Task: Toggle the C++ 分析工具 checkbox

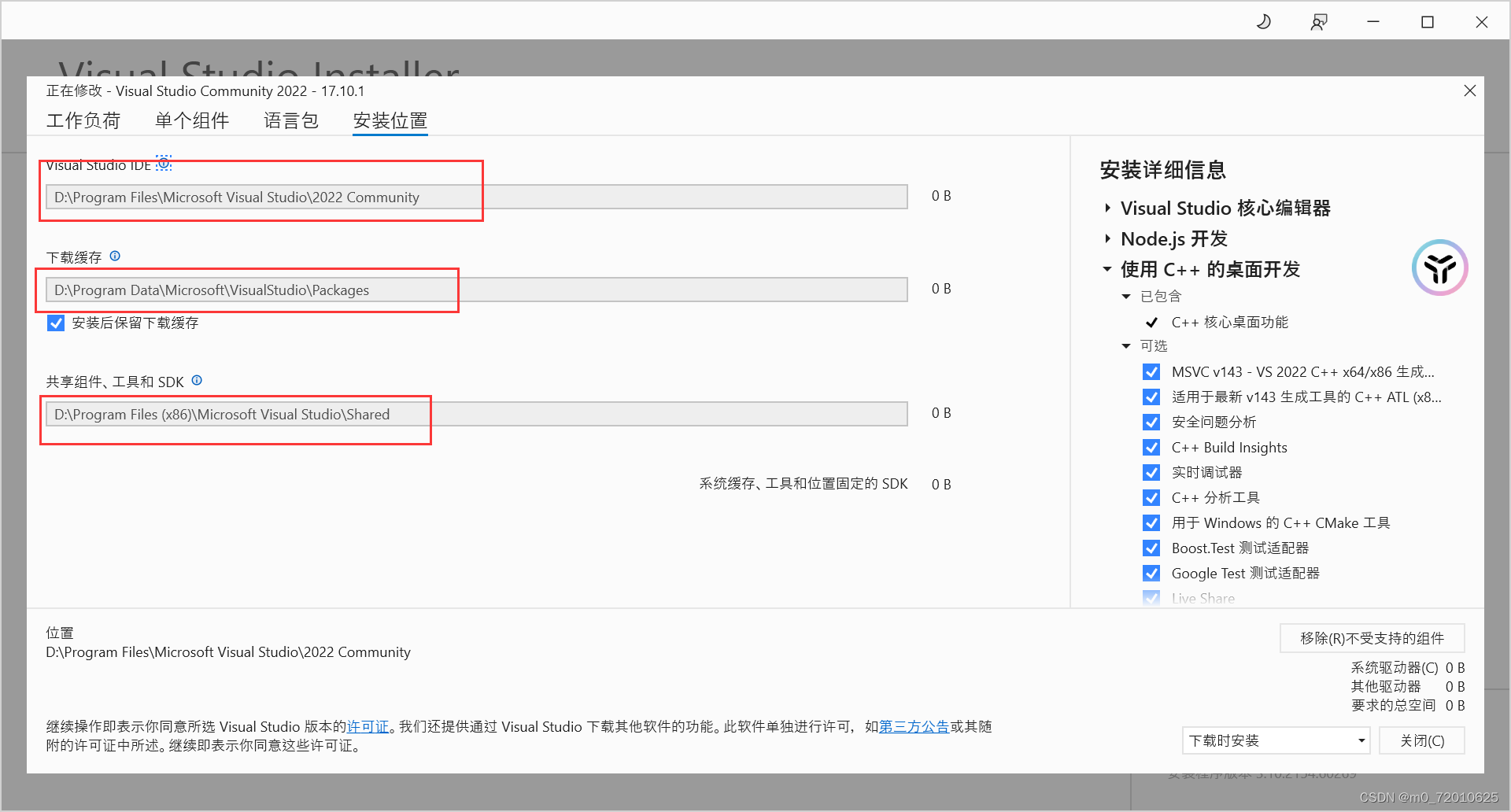Action: 1151,497
